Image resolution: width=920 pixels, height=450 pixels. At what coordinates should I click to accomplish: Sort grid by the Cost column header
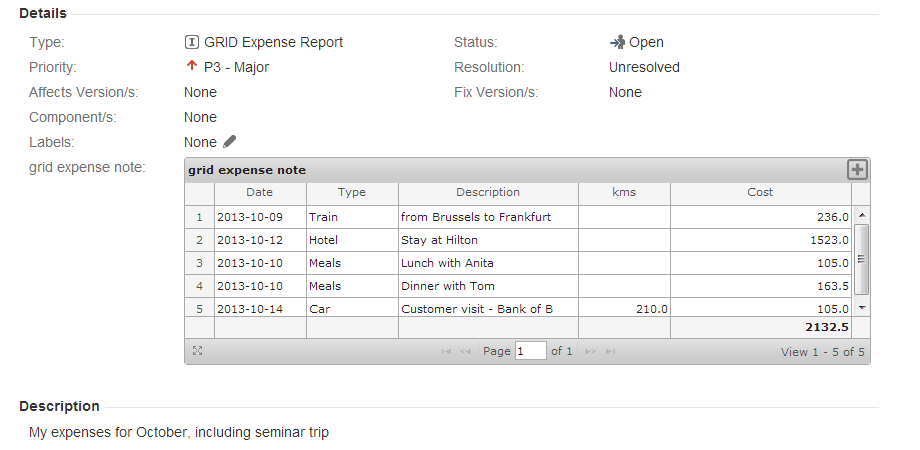tap(760, 192)
